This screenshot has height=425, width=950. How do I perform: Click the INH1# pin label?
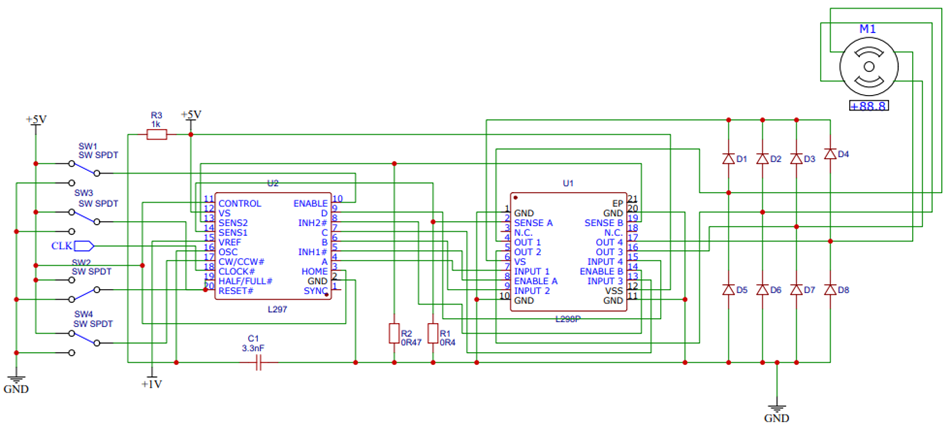click(313, 252)
